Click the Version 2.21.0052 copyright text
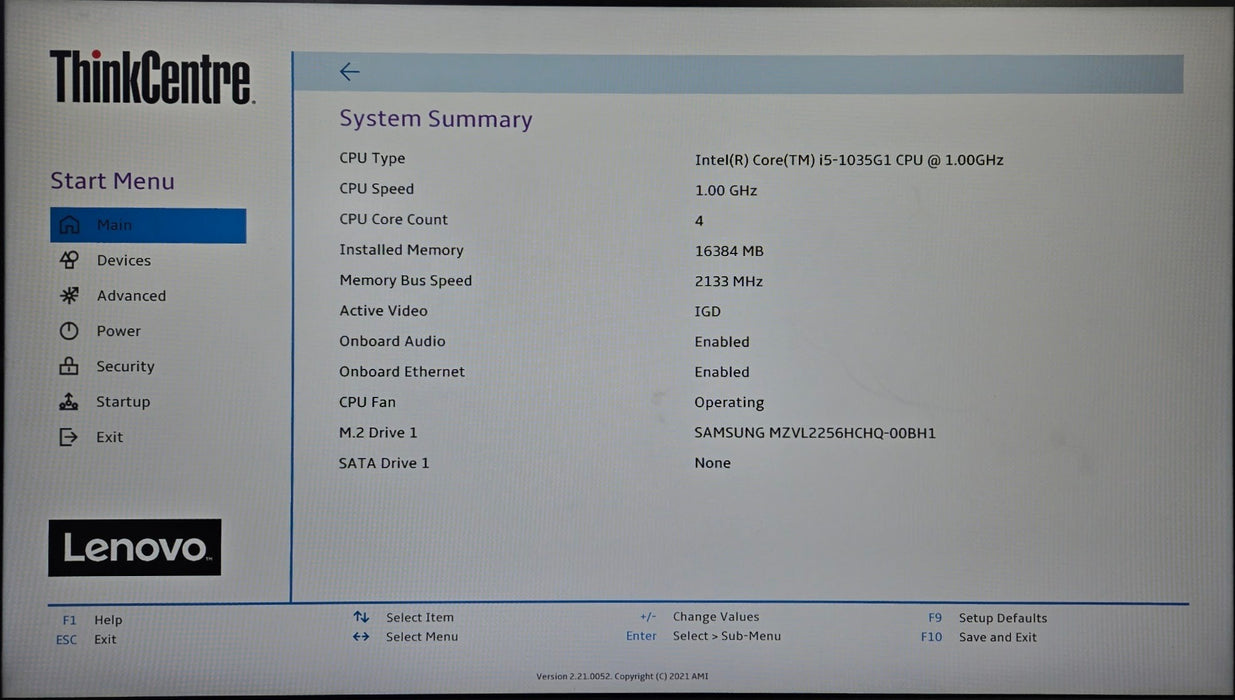 (x=622, y=676)
